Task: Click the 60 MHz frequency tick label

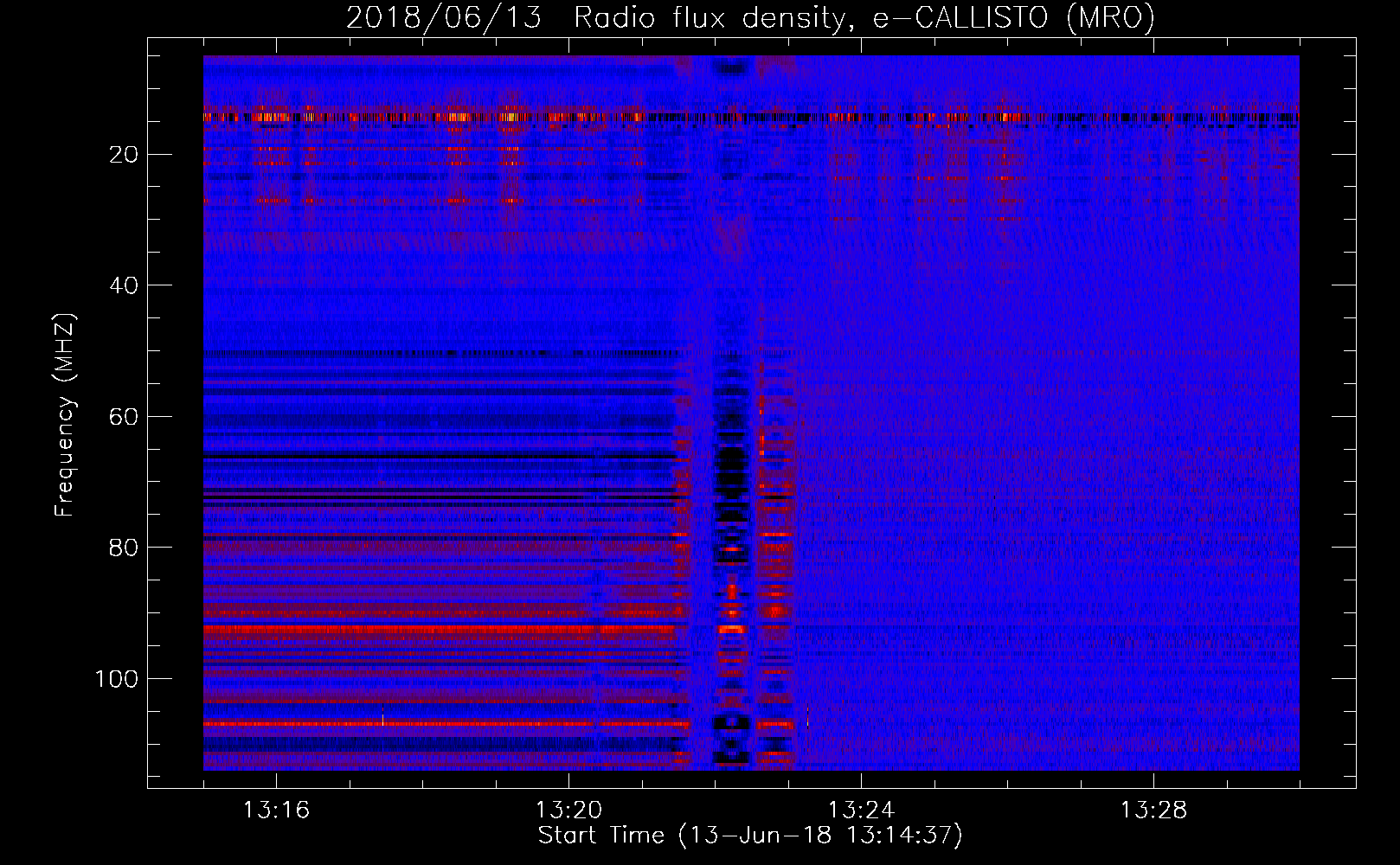Action: pos(125,417)
